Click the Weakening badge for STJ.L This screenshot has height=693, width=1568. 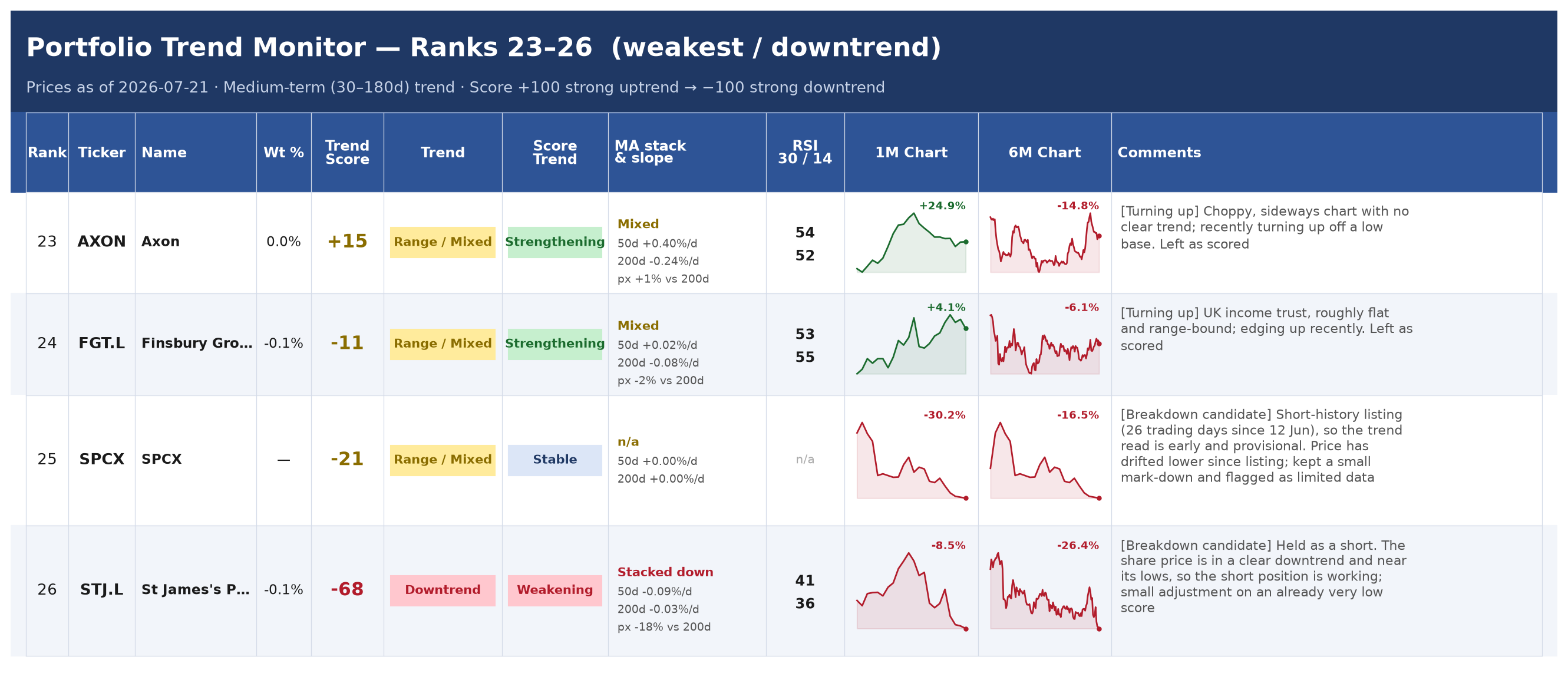point(554,590)
